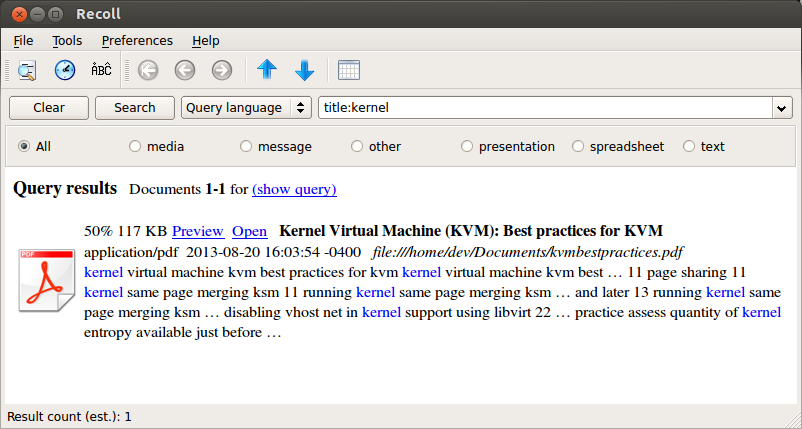The width and height of the screenshot is (802, 429).
Task: Select the All category radio button
Action: pos(24,147)
